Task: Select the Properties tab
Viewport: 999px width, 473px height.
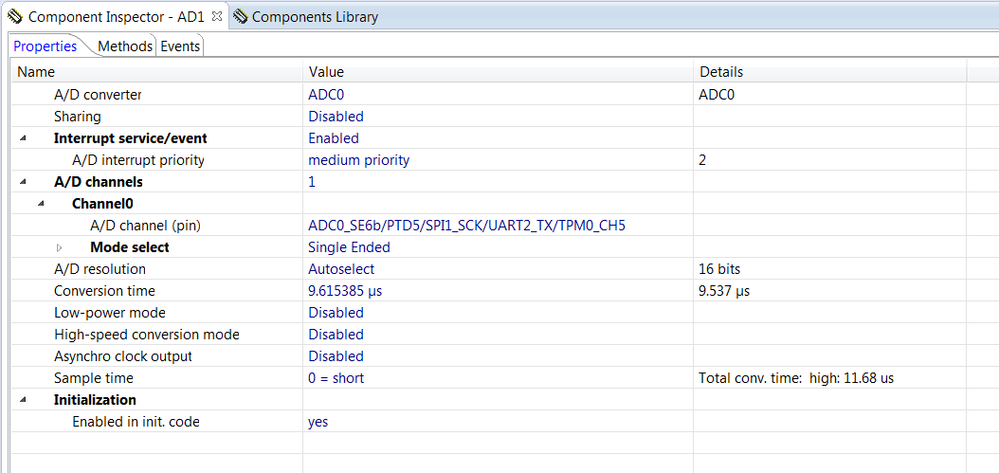Action: [x=45, y=46]
